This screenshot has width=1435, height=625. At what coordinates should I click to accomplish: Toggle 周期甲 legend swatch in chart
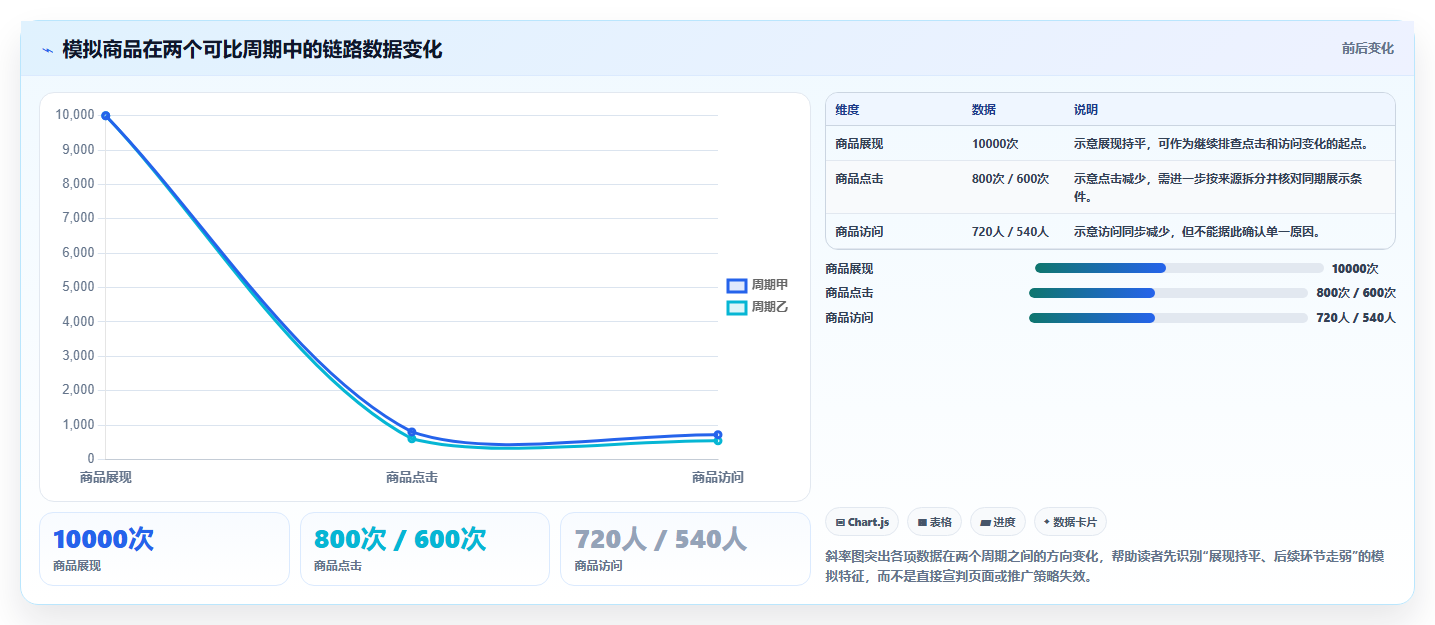736,285
